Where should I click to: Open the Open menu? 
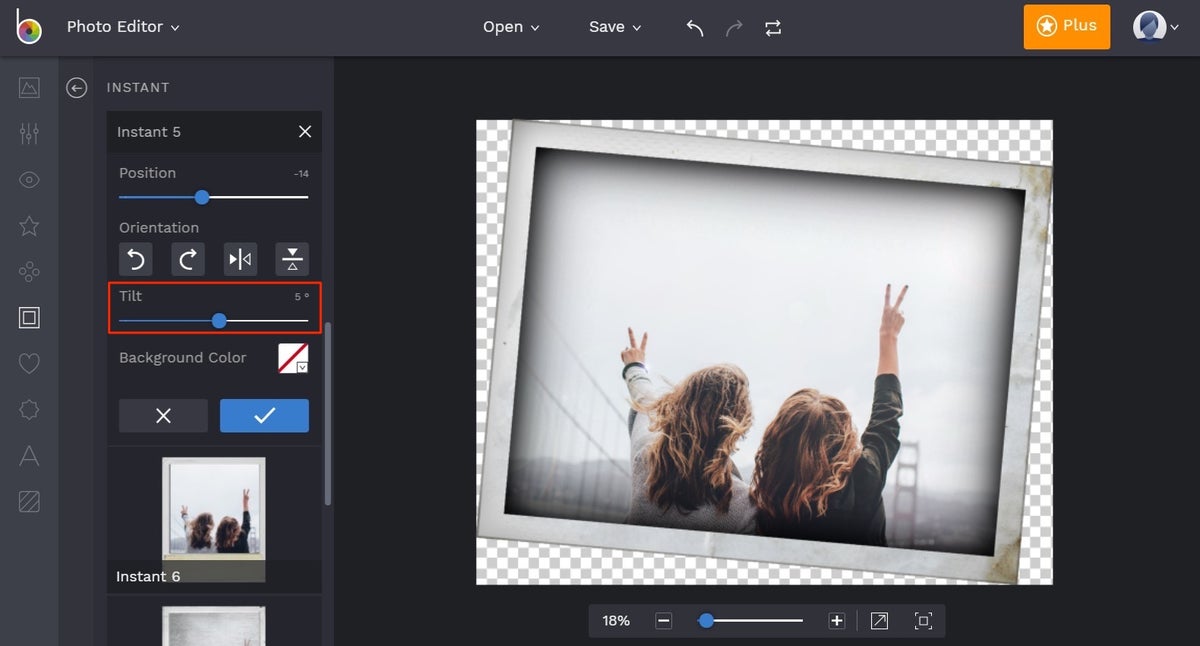pyautogui.click(x=511, y=27)
